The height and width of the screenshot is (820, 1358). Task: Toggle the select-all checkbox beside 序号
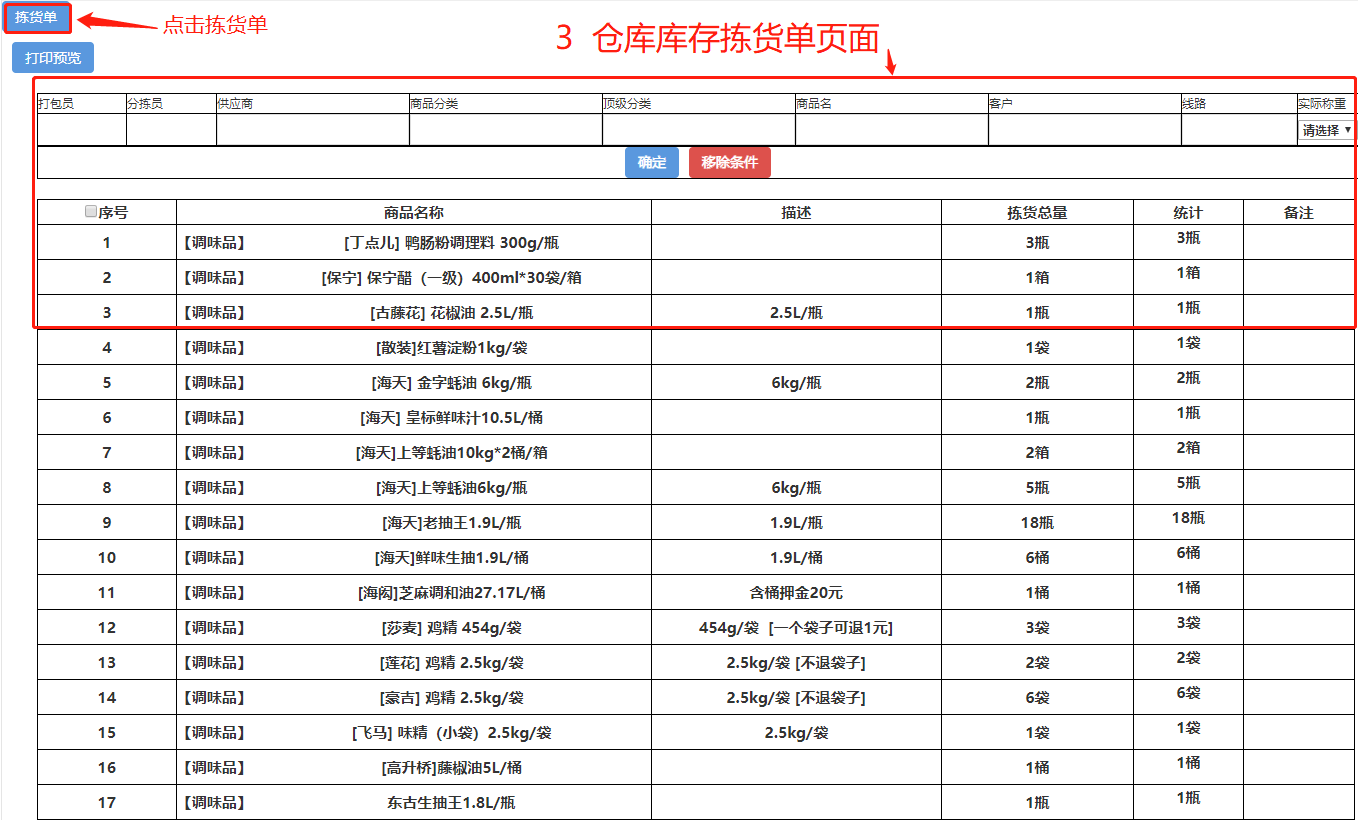(91, 212)
